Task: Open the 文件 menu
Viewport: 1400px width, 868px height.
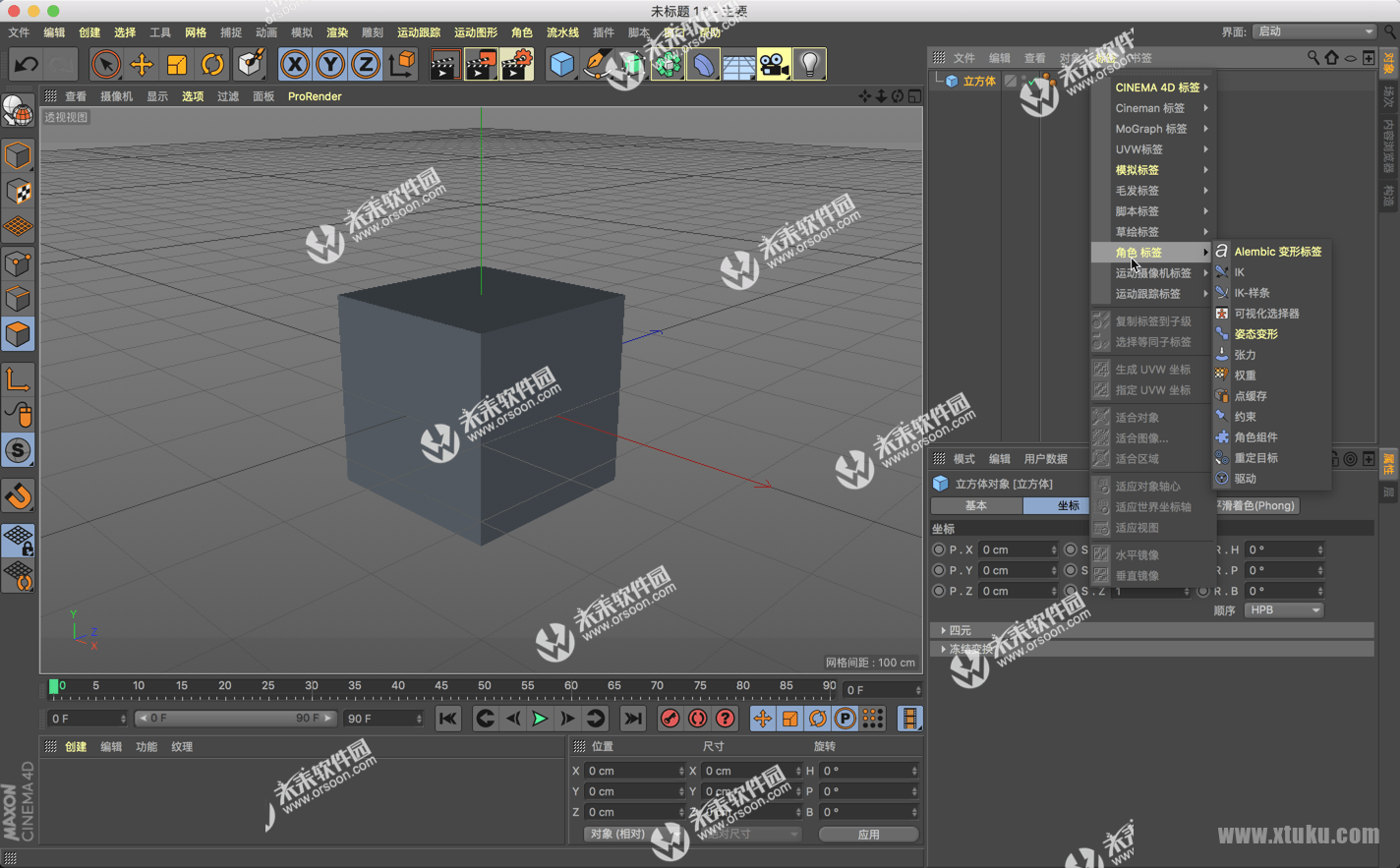Action: tap(19, 32)
